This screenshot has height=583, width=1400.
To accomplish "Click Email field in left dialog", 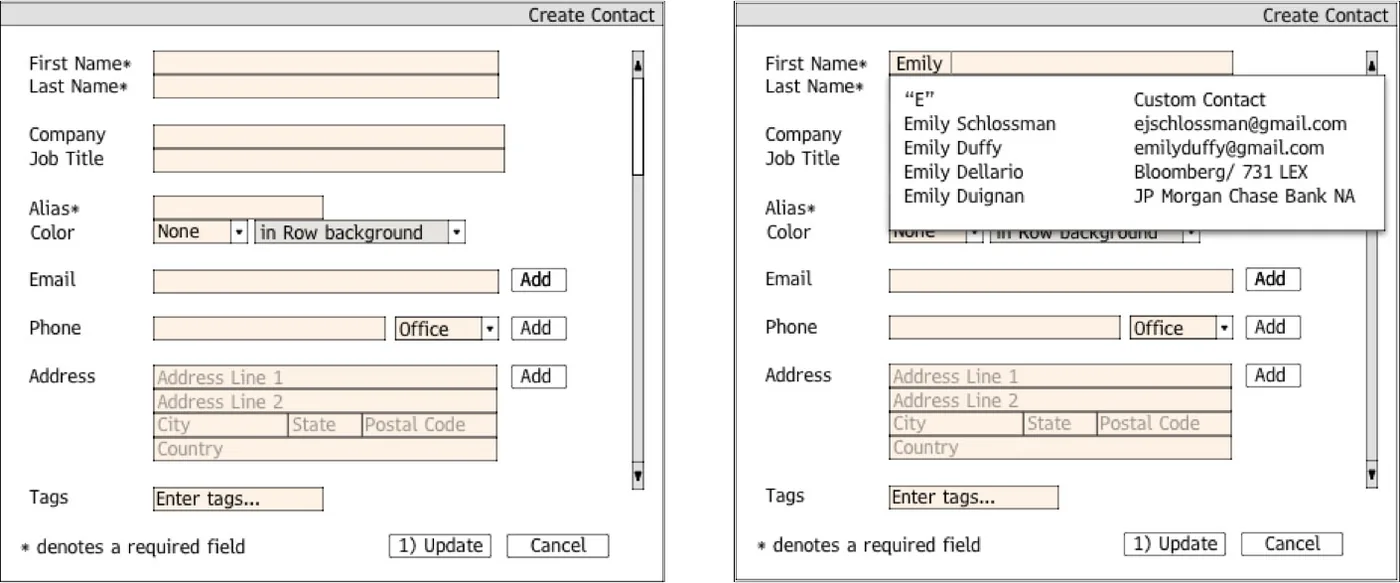I will 325,281.
